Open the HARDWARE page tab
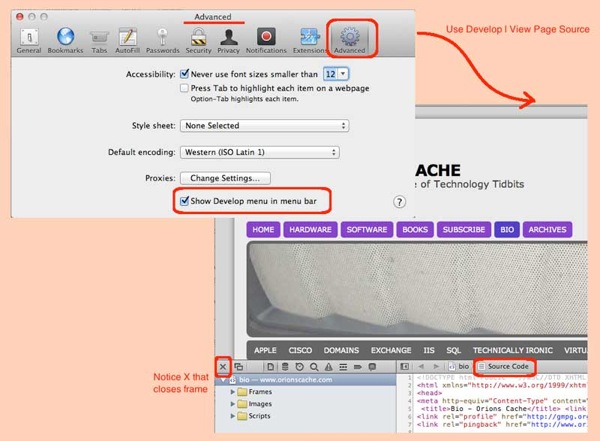Viewport: 600px width, 441px height. 310,229
